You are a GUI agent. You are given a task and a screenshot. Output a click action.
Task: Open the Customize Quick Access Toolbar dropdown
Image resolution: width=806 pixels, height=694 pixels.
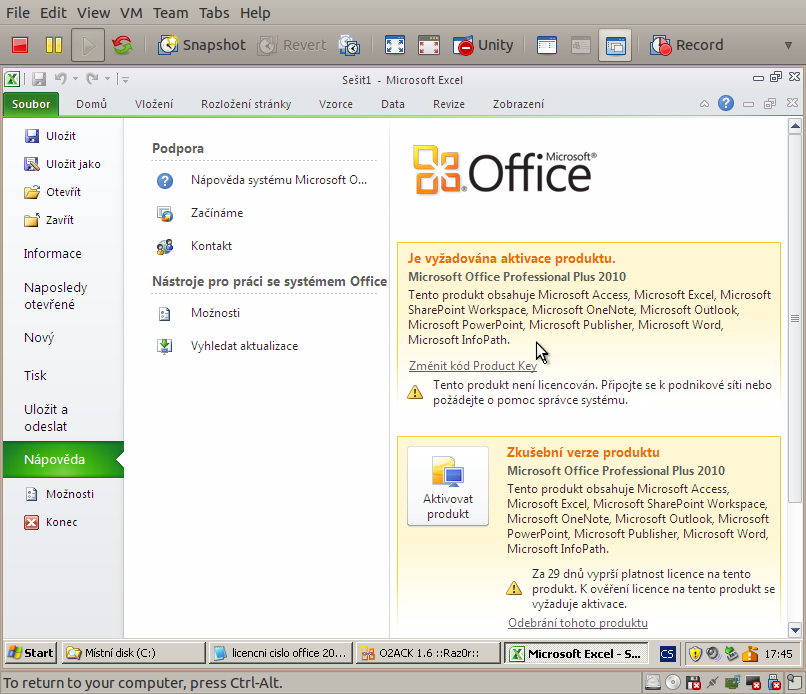tap(125, 80)
